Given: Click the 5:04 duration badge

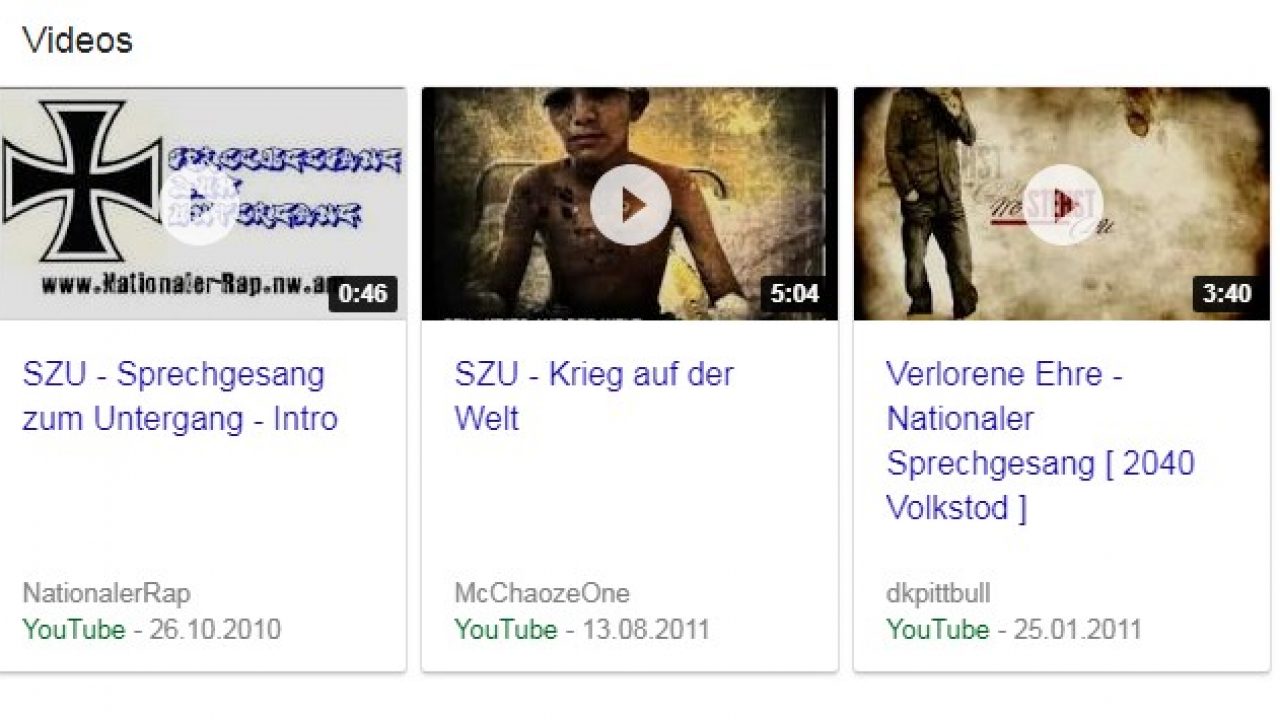Looking at the screenshot, I should click(x=795, y=294).
